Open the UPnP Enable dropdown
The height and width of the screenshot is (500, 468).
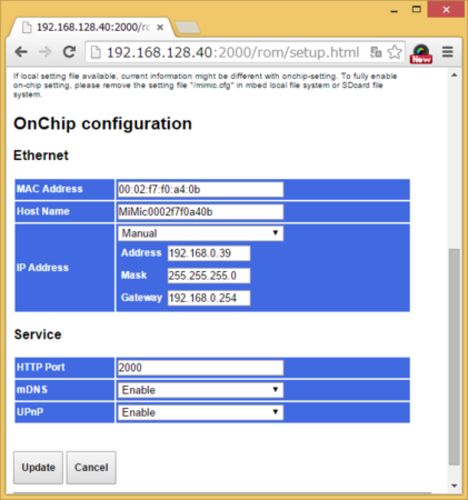coord(200,412)
